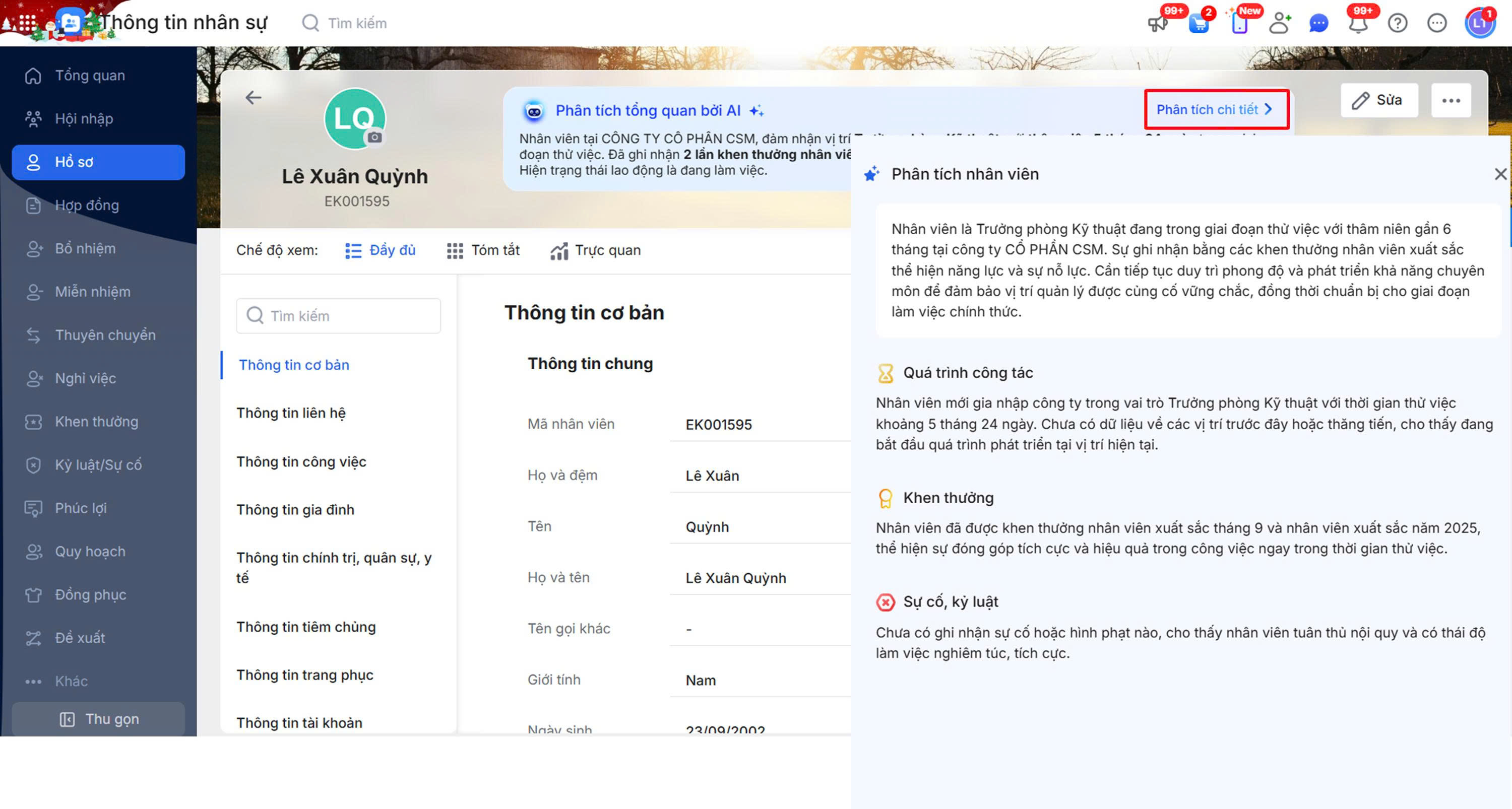Click the camera icon on avatar
1512x809 pixels.
point(374,138)
